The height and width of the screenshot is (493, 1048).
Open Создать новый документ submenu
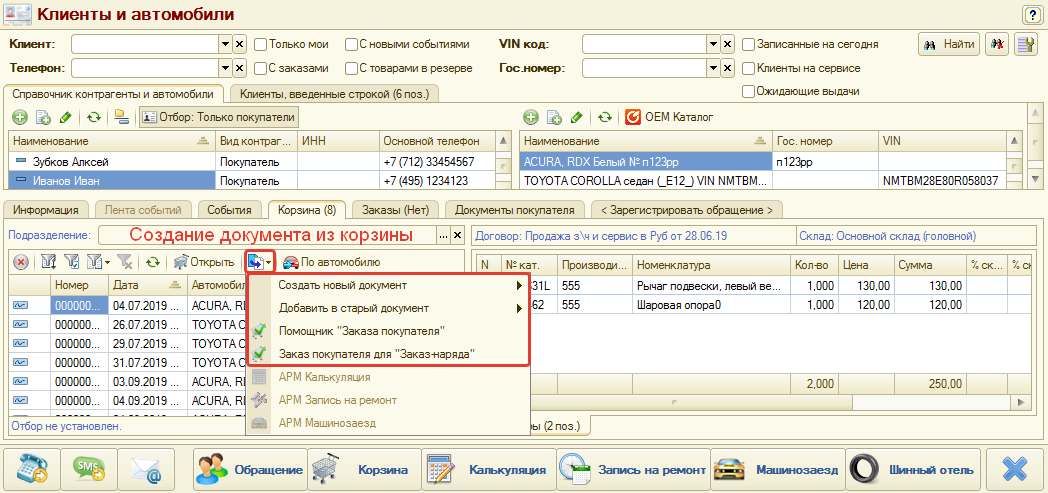[388, 286]
